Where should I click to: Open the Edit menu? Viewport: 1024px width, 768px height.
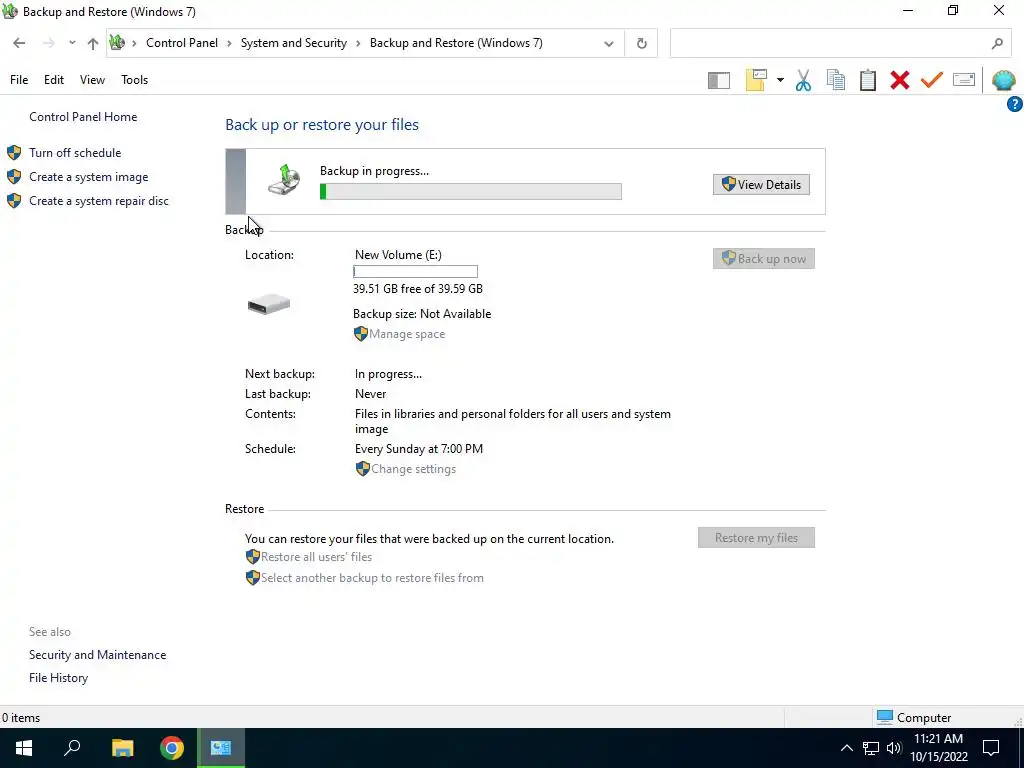click(x=54, y=80)
